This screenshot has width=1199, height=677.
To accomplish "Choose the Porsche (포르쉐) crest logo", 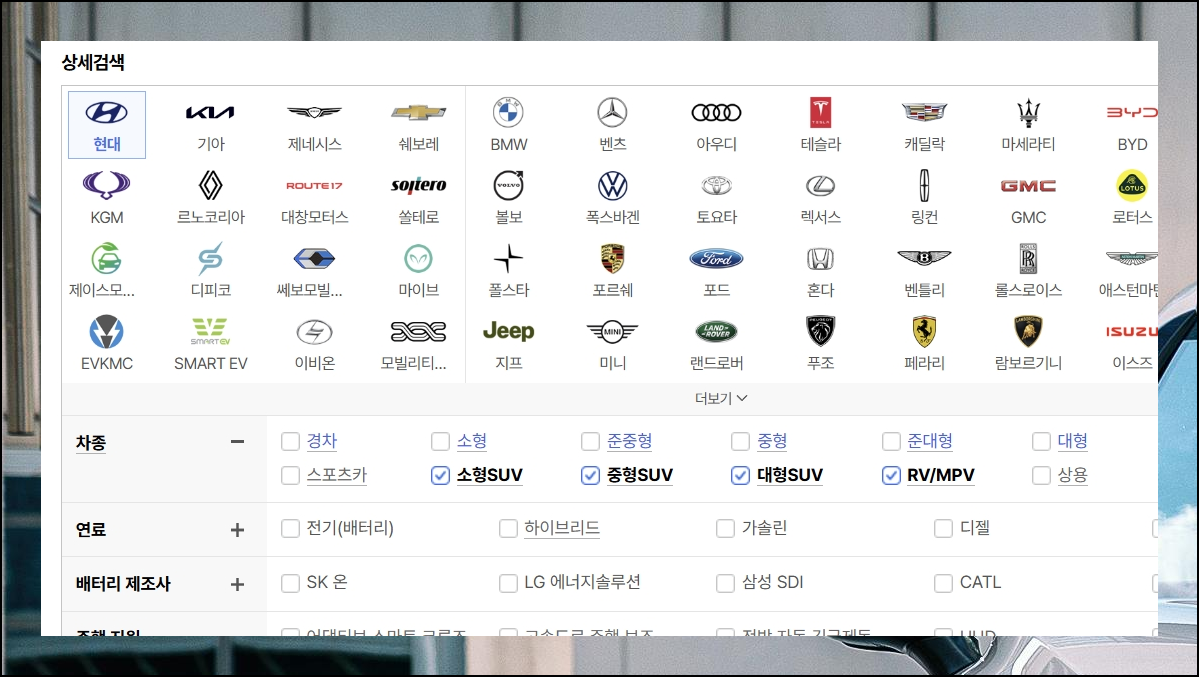I will [612, 259].
